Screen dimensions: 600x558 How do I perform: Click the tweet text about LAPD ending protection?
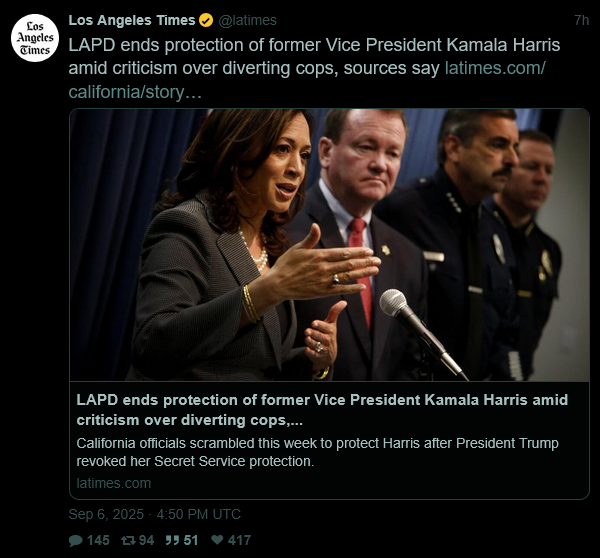coord(314,56)
